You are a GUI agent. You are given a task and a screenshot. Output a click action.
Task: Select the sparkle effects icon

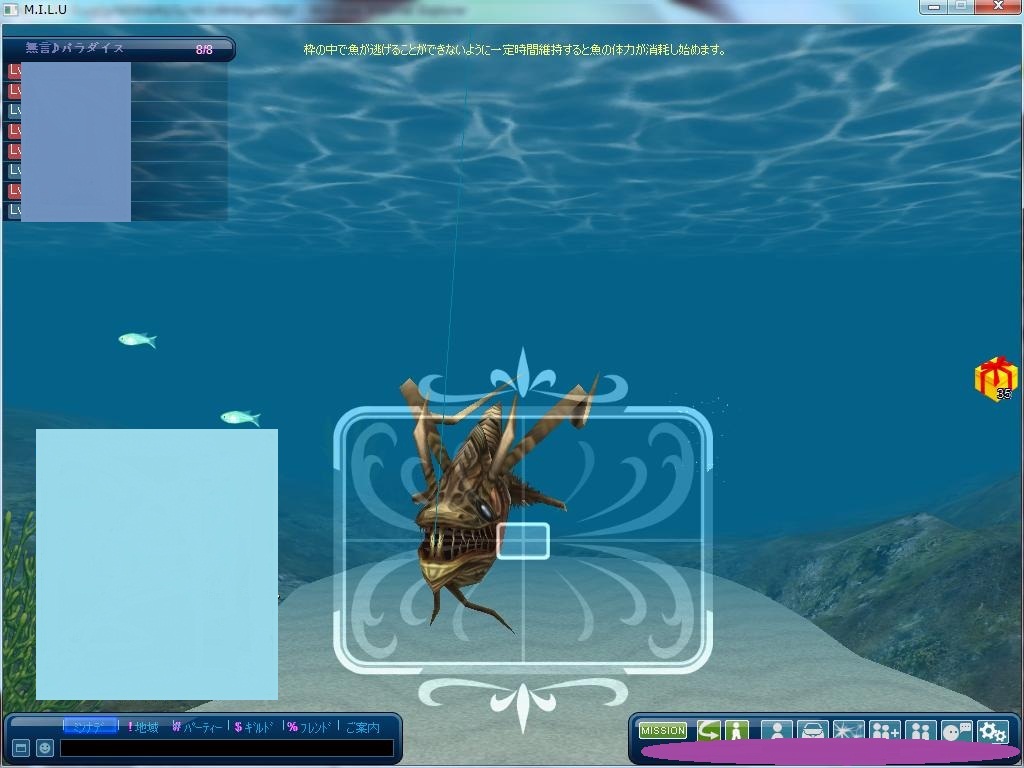click(848, 731)
